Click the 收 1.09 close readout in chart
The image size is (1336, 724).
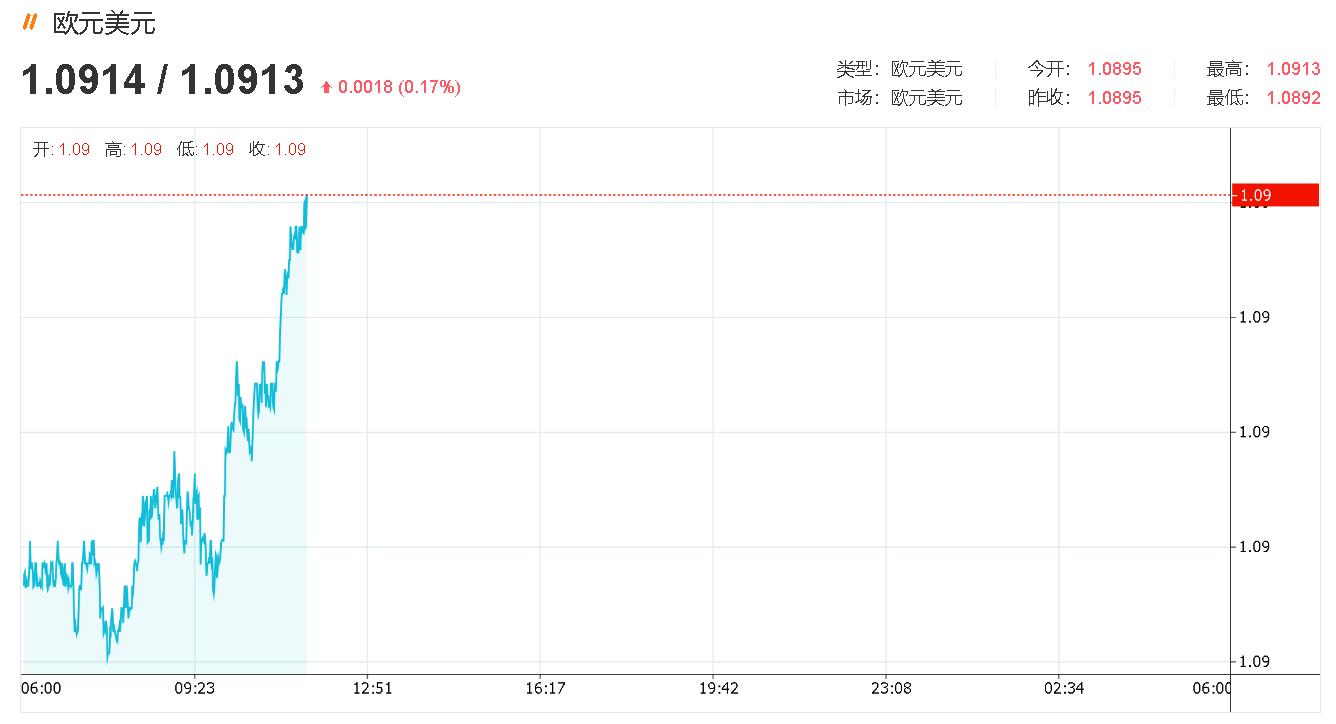[x=277, y=149]
